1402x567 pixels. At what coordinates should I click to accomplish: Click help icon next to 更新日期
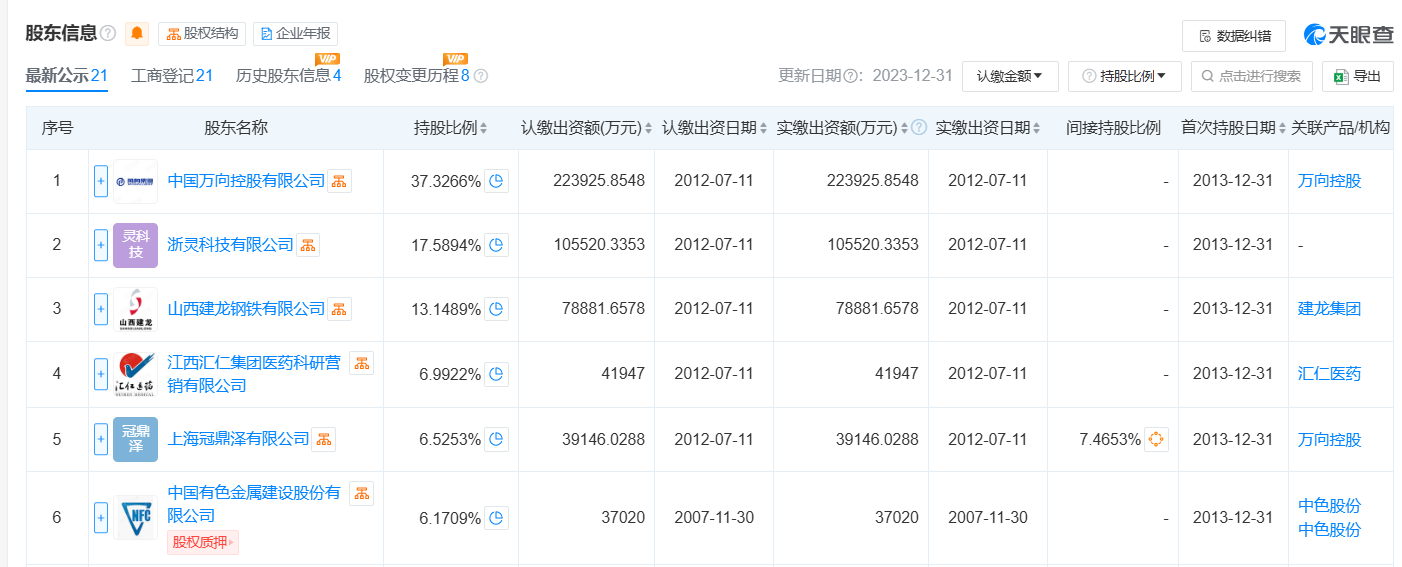pos(852,76)
